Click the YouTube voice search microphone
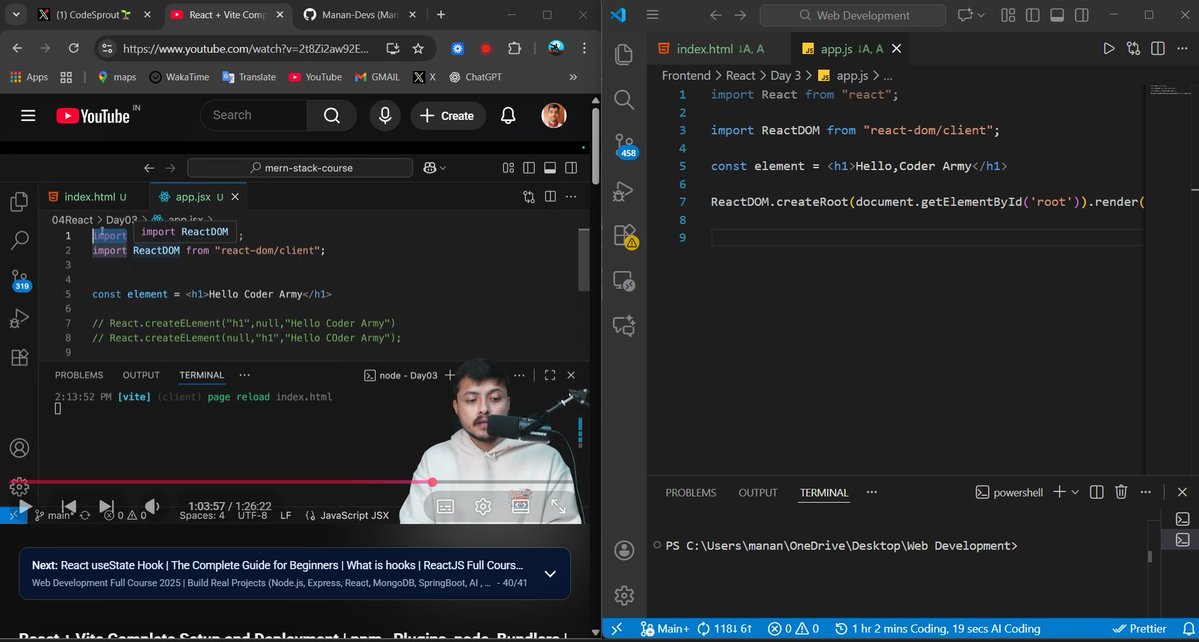This screenshot has height=642, width=1199. [385, 115]
